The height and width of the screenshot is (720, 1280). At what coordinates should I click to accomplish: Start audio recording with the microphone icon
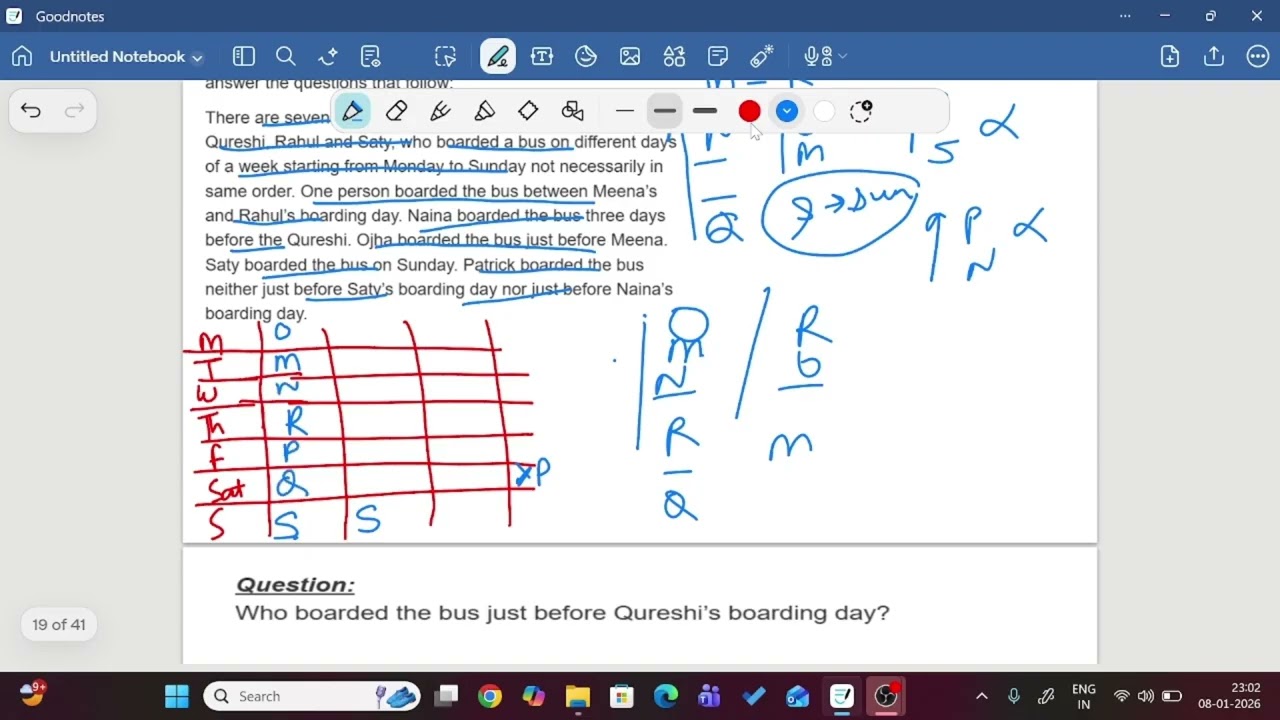coord(817,57)
